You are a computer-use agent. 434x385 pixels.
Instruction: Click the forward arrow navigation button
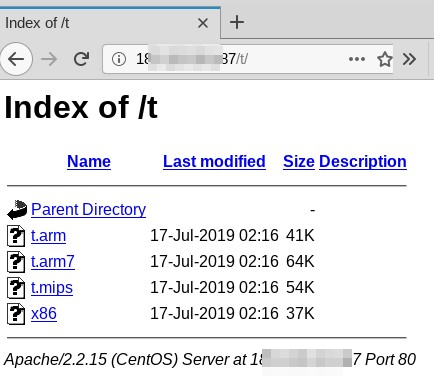(x=49, y=60)
